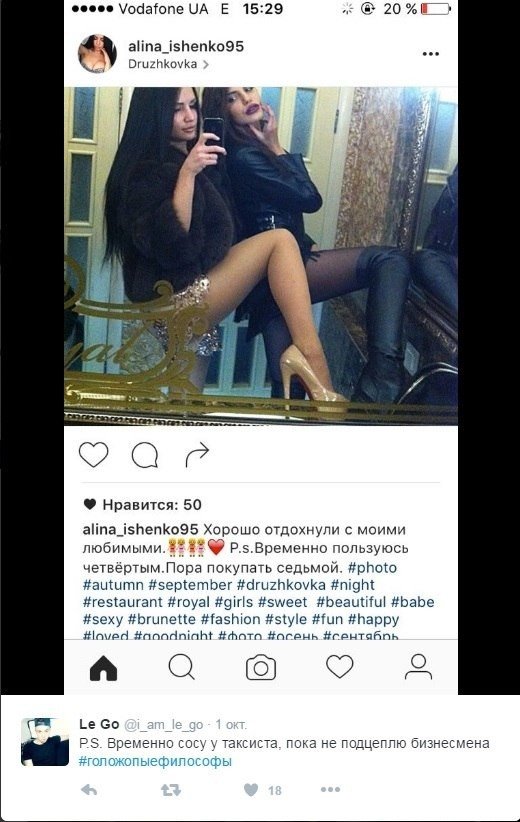
Task: View likes list 'Нравится: 50'
Action: pyautogui.click(x=143, y=505)
